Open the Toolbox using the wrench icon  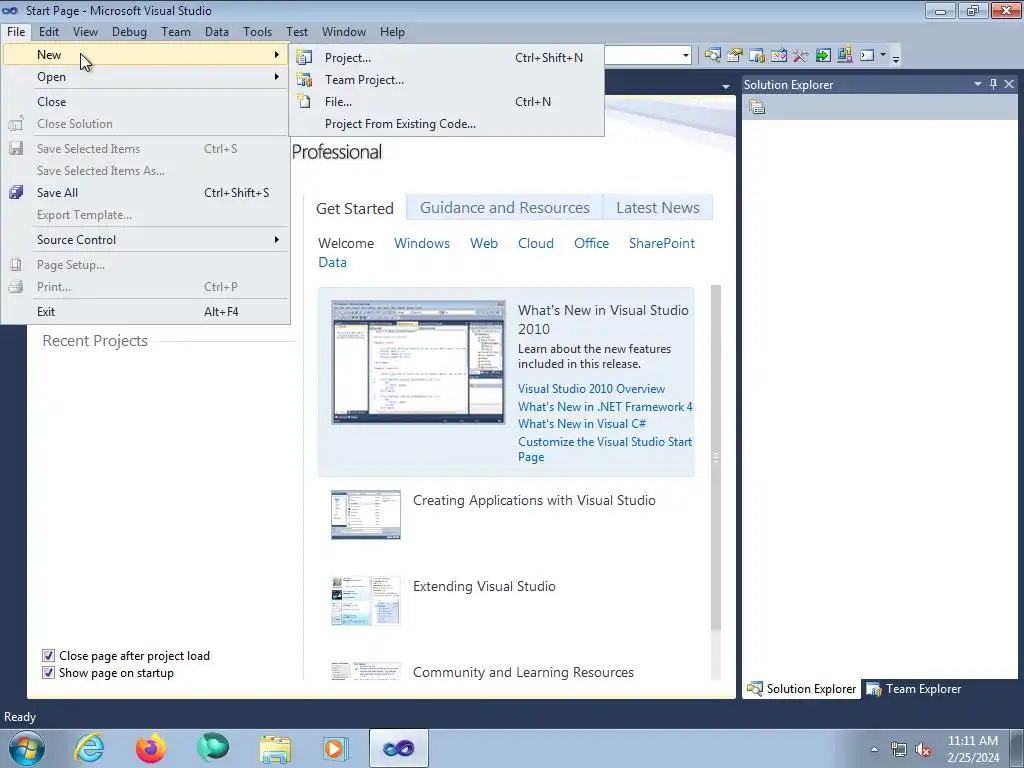[x=801, y=56]
